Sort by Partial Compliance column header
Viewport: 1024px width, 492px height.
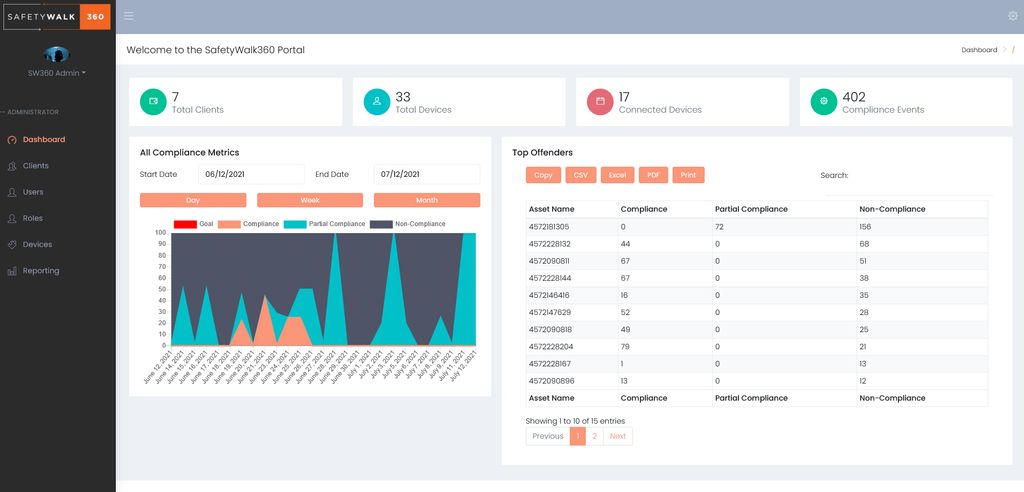[784, 209]
